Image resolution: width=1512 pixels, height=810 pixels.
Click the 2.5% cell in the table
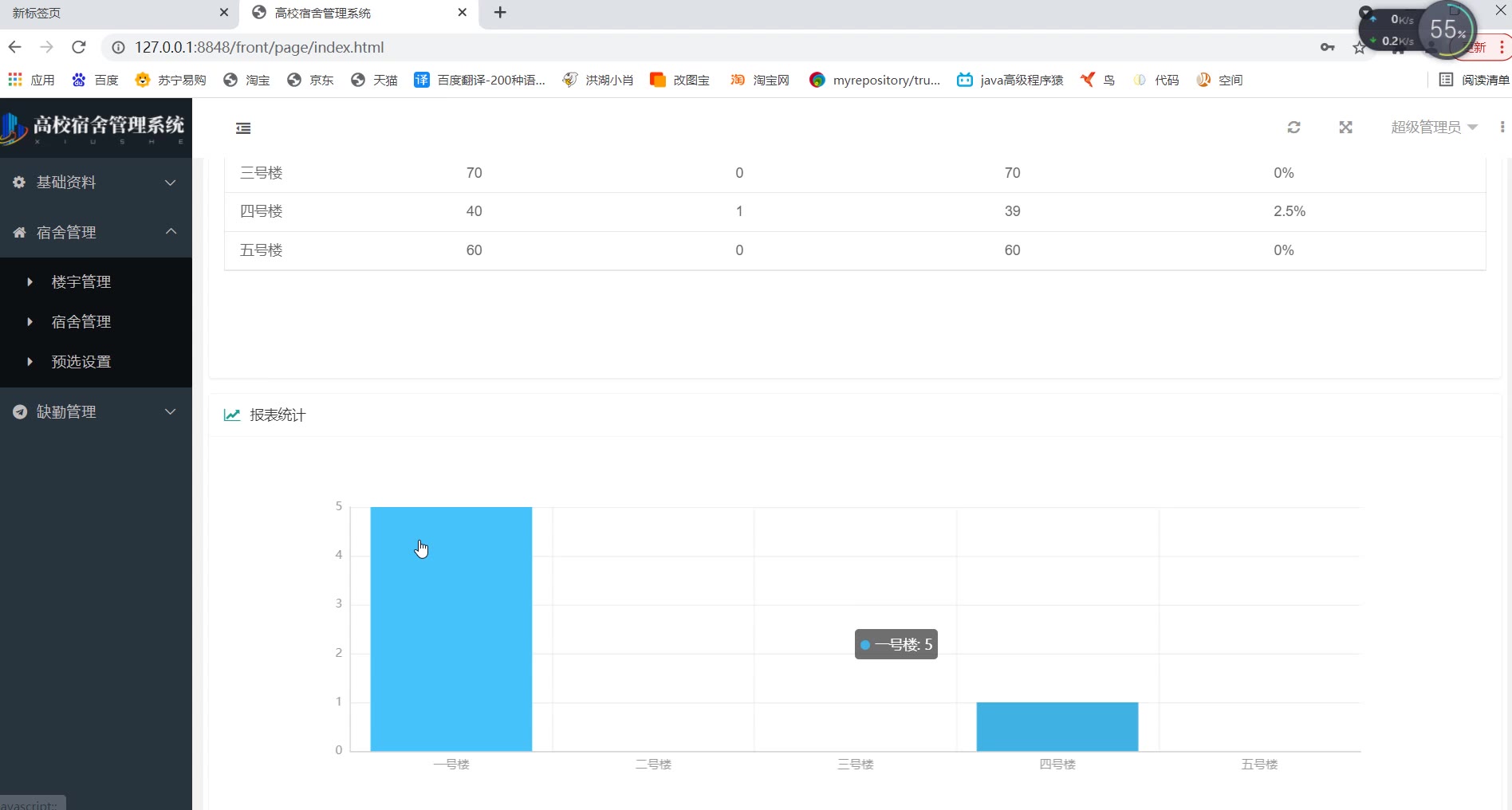(x=1290, y=211)
